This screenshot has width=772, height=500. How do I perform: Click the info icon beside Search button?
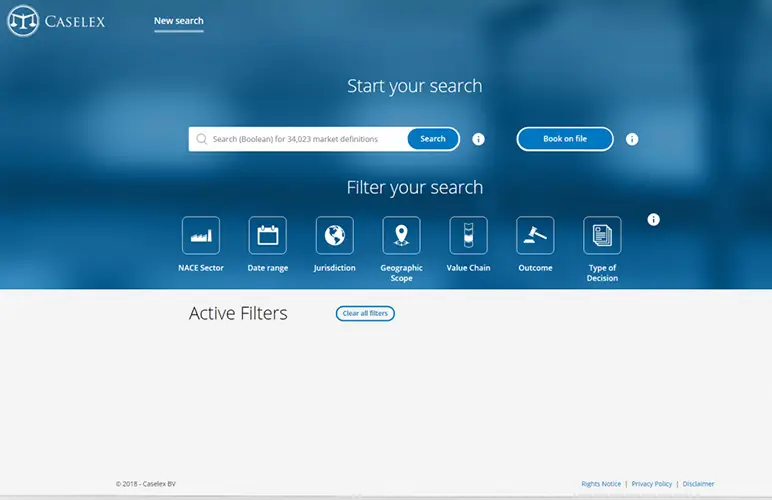click(478, 140)
